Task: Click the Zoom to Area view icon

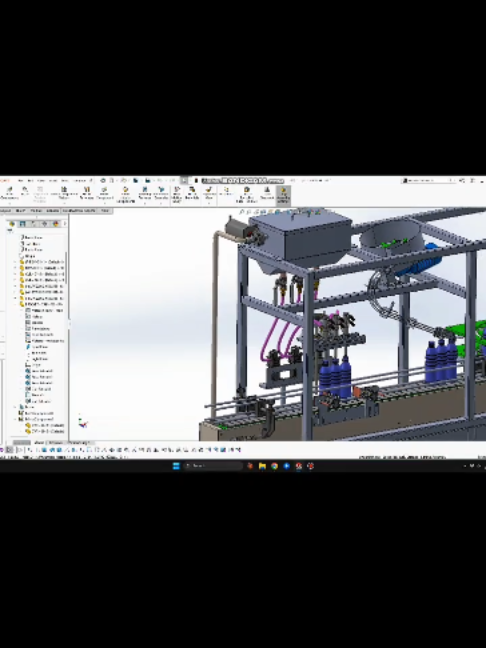Action: click(x=249, y=212)
